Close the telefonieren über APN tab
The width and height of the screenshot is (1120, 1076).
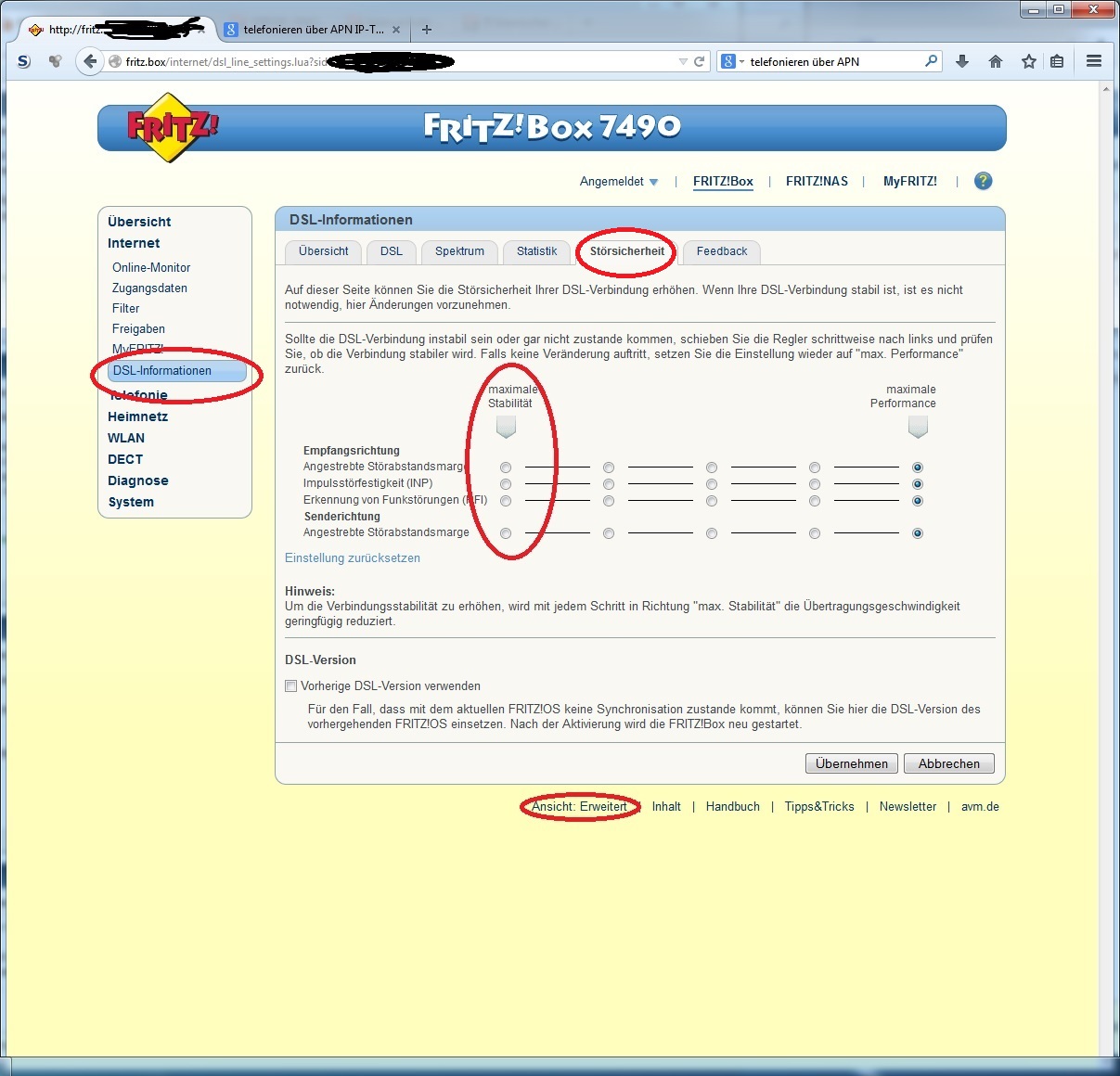click(x=396, y=30)
